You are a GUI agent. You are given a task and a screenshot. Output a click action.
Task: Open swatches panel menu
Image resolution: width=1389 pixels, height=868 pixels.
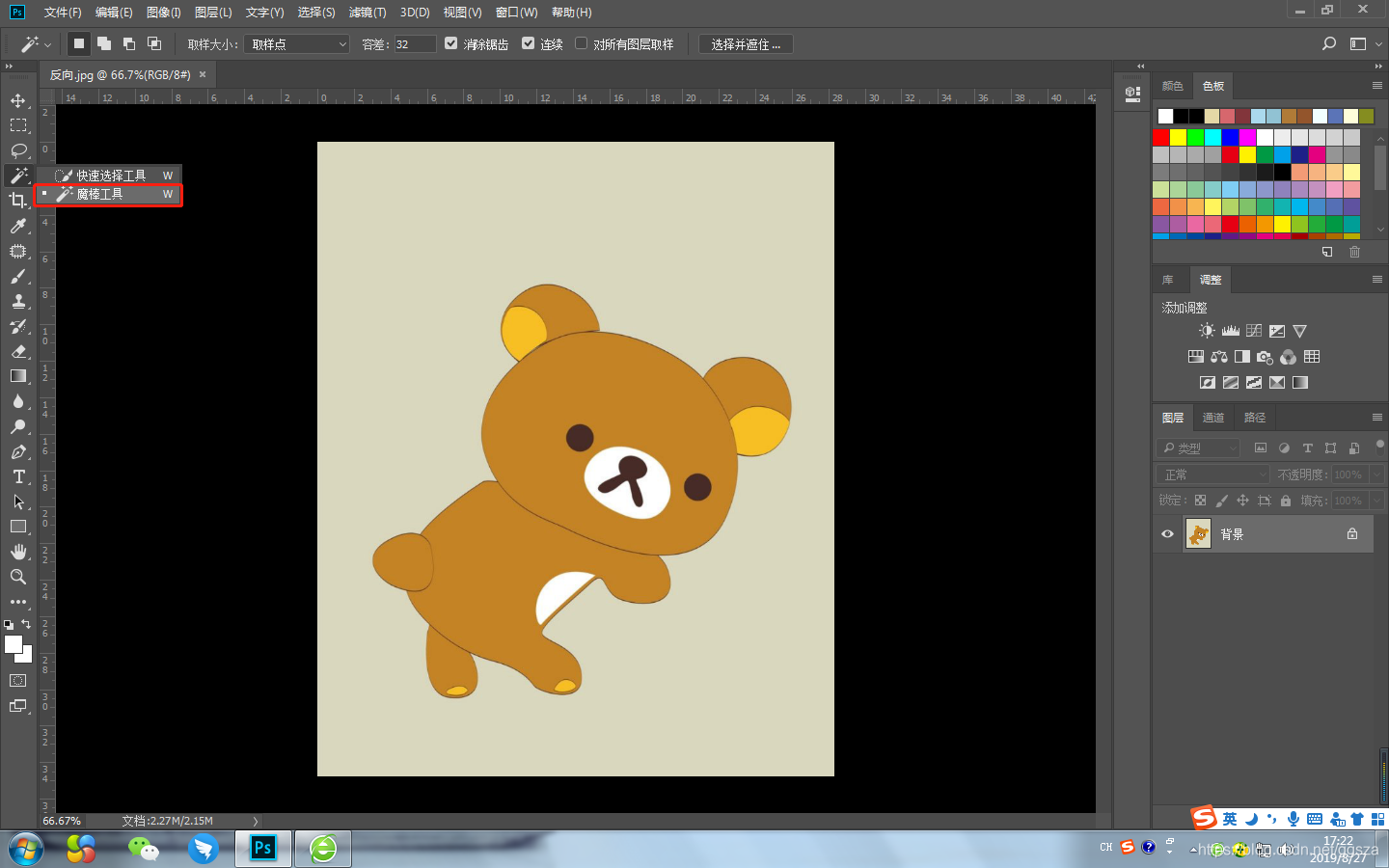(1376, 86)
